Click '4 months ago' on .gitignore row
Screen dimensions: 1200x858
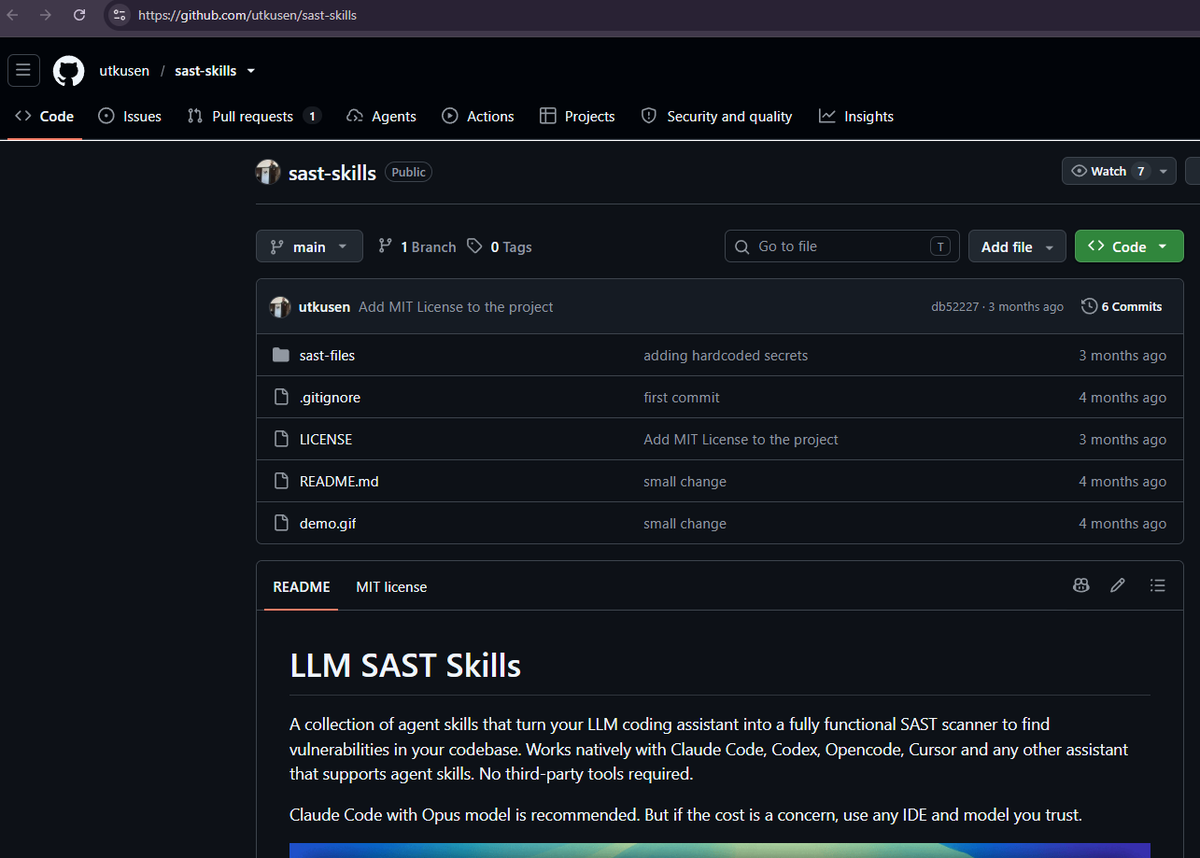(x=1122, y=397)
